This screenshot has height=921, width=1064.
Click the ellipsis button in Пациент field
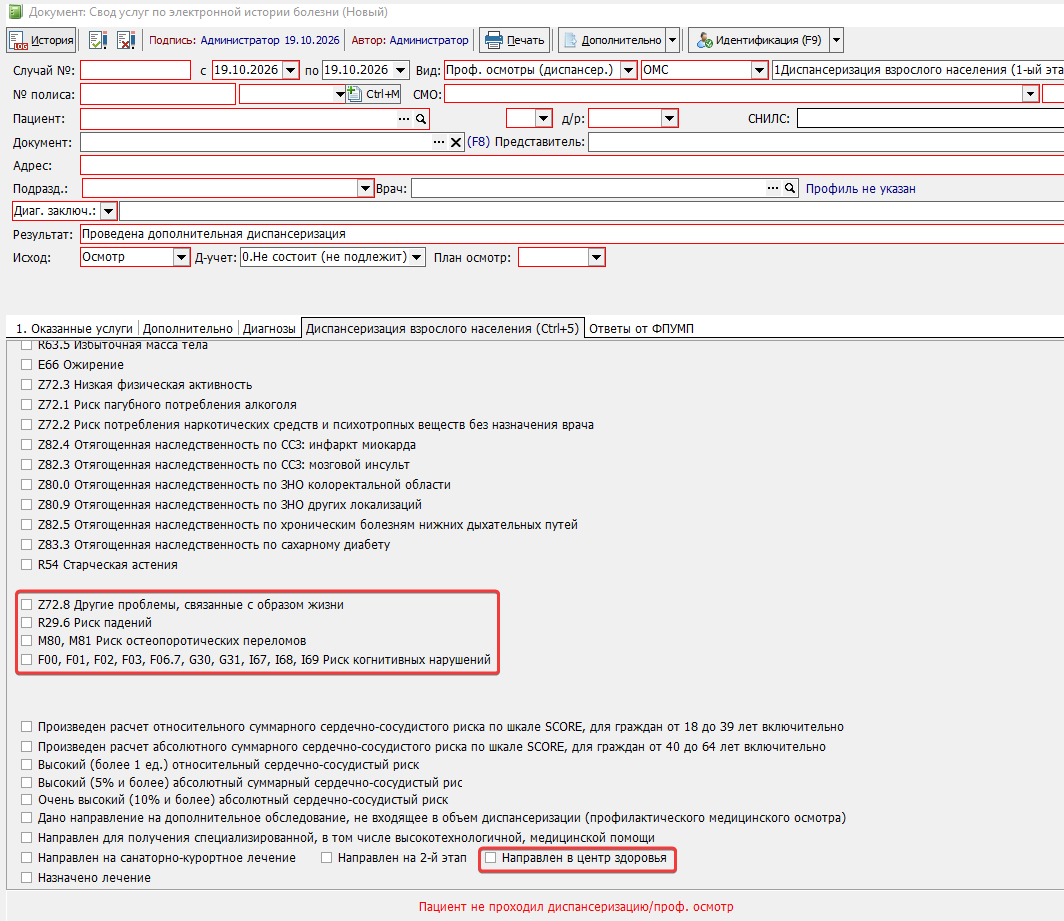point(404,119)
